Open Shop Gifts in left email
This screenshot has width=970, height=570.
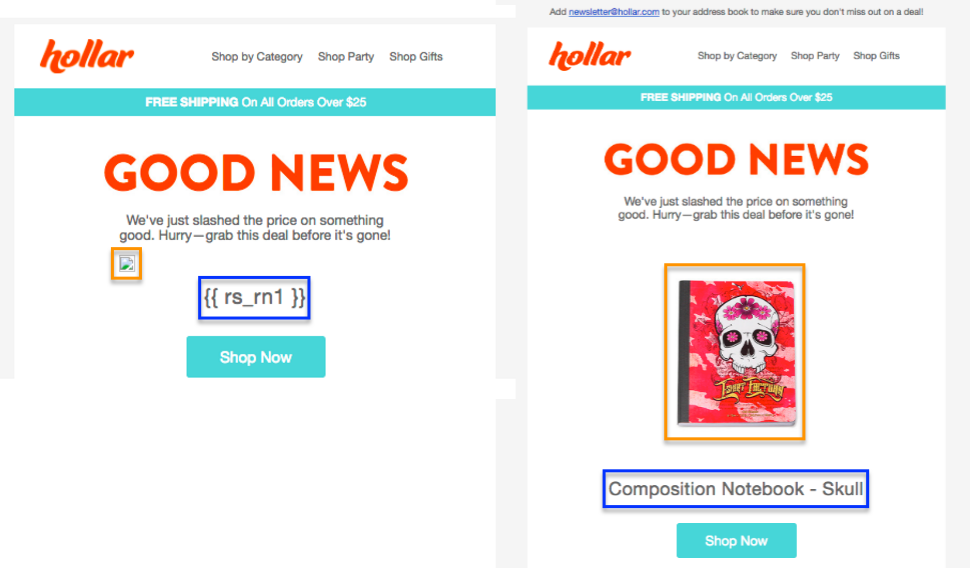[x=416, y=56]
